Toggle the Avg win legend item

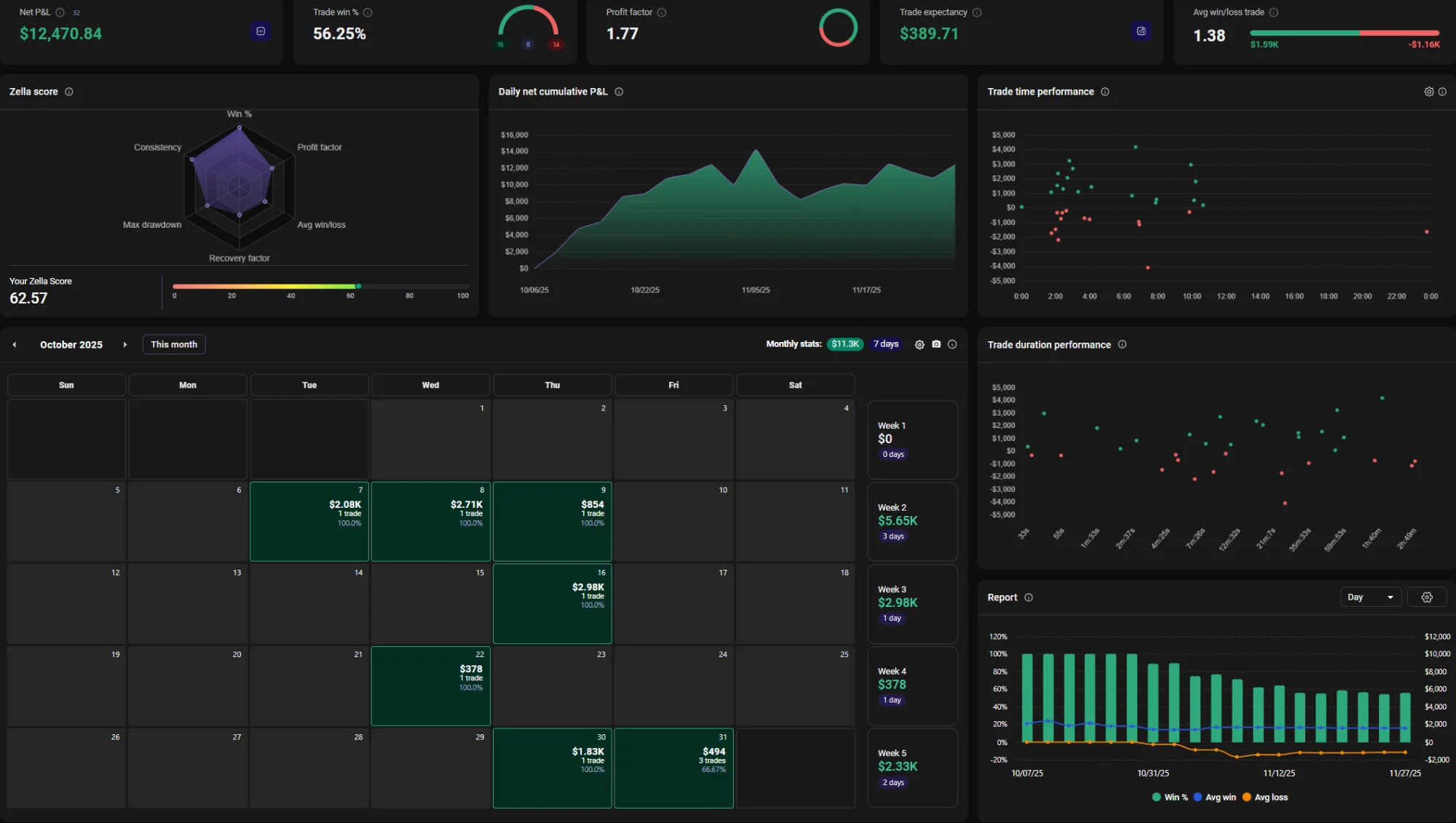point(1214,797)
